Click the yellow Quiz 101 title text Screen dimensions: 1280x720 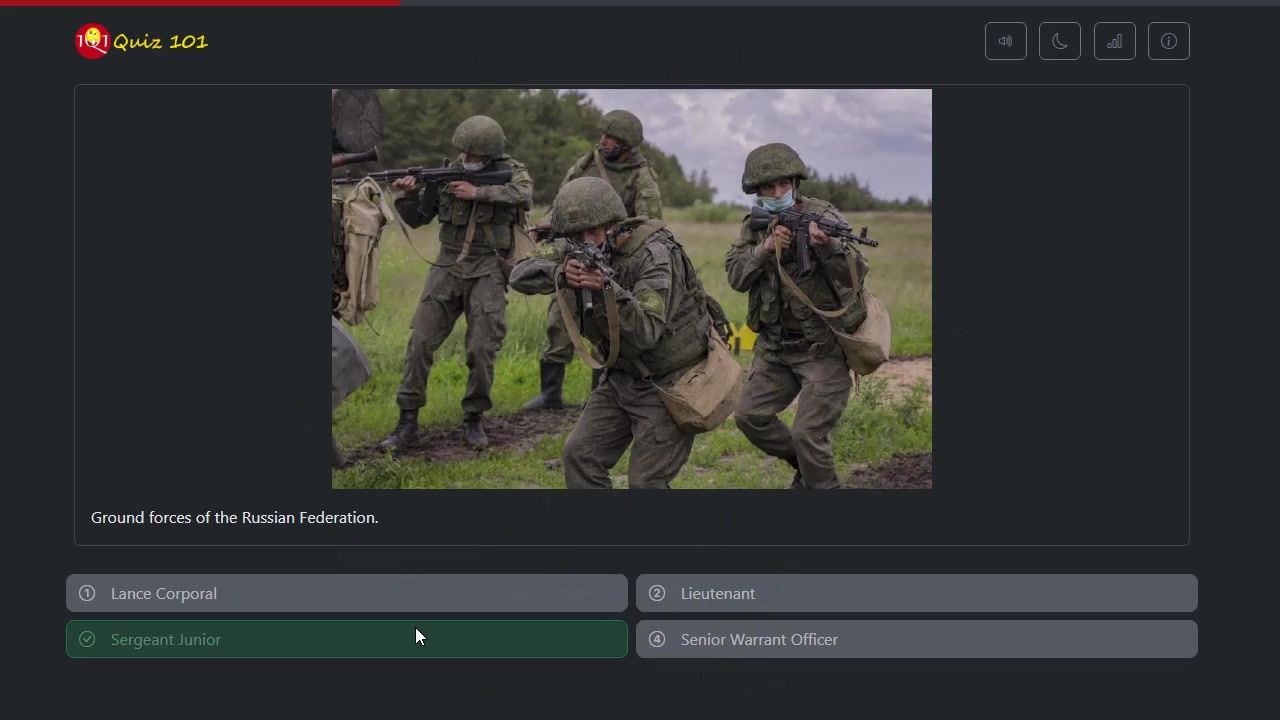(160, 41)
